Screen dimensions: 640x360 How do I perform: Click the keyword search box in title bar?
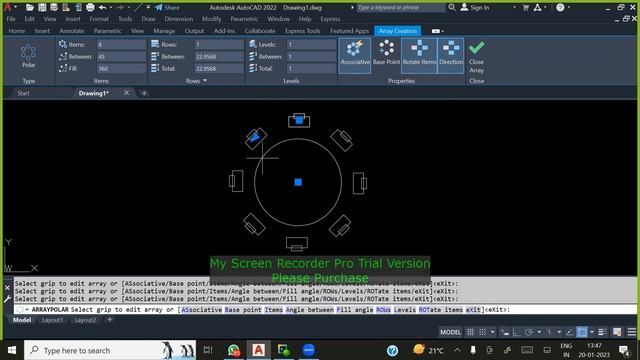click(400, 7)
